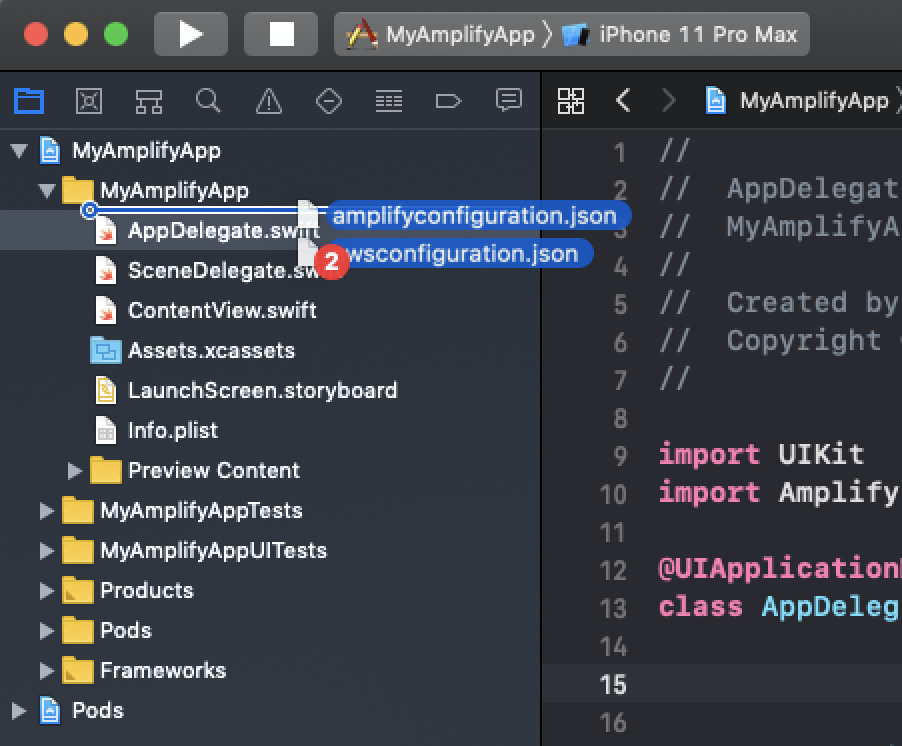Open the MyAmplifyApp scheme selector
Image resolution: width=902 pixels, height=746 pixels.
[448, 35]
